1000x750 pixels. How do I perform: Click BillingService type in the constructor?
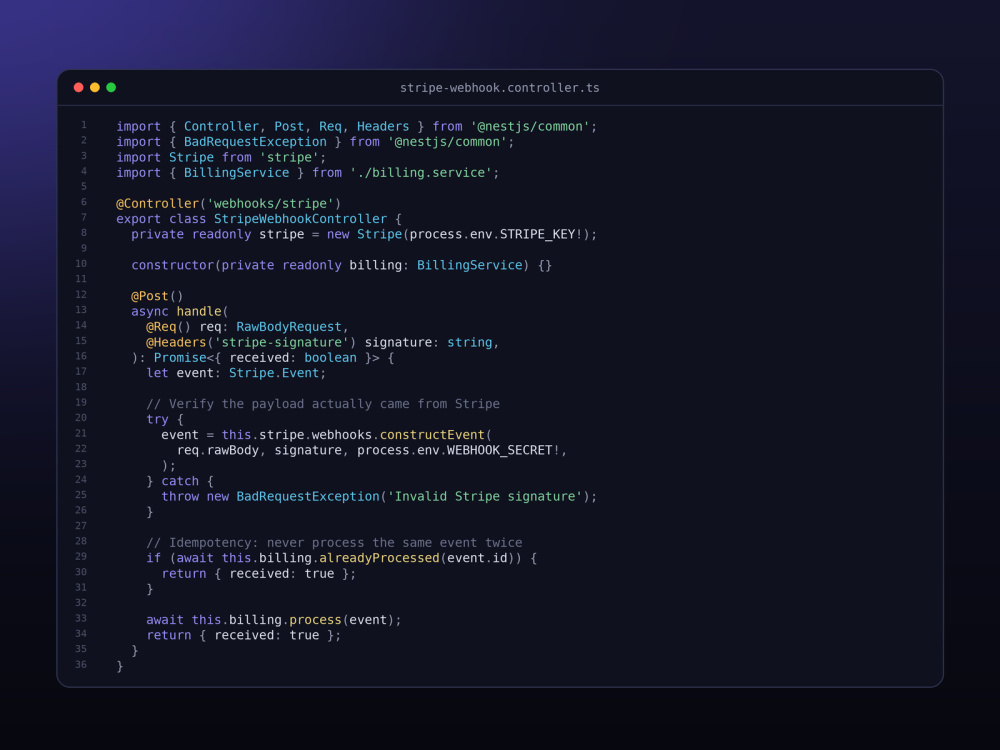pos(469,265)
